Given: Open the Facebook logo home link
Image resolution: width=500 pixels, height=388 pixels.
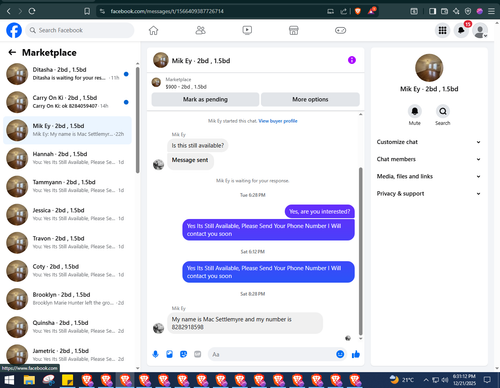Looking at the screenshot, I should click(x=14, y=30).
